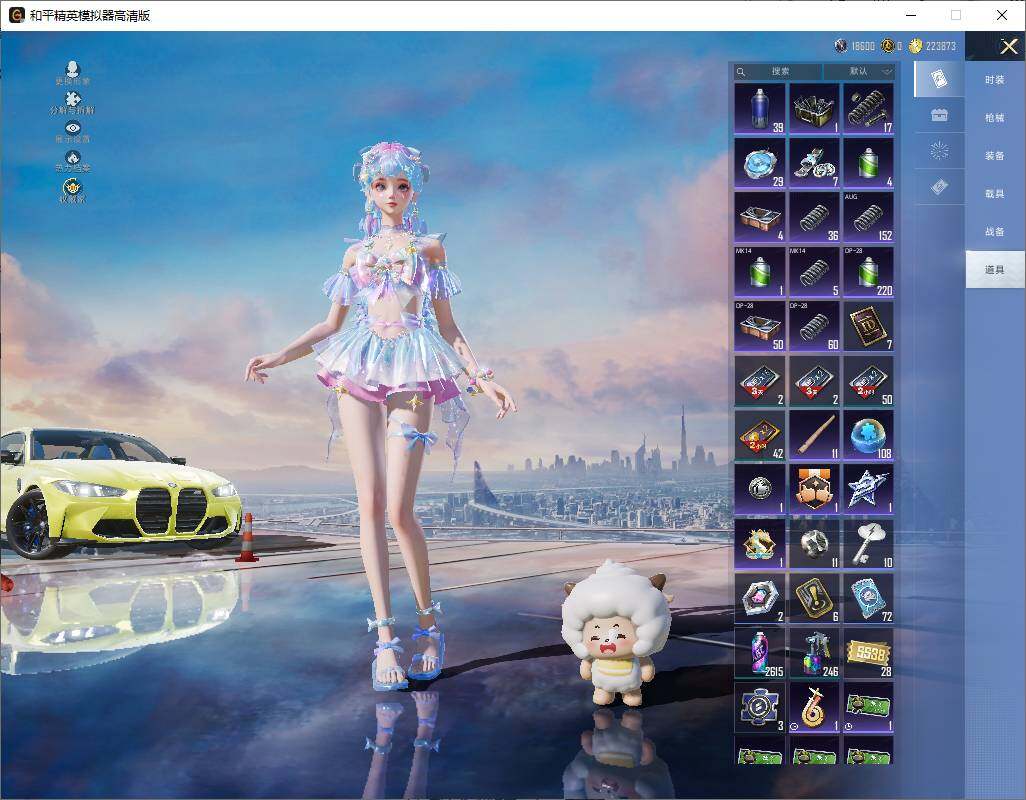The height and width of the screenshot is (800, 1026).
Task: Click the 18600 currency icon at top
Action: (x=841, y=46)
